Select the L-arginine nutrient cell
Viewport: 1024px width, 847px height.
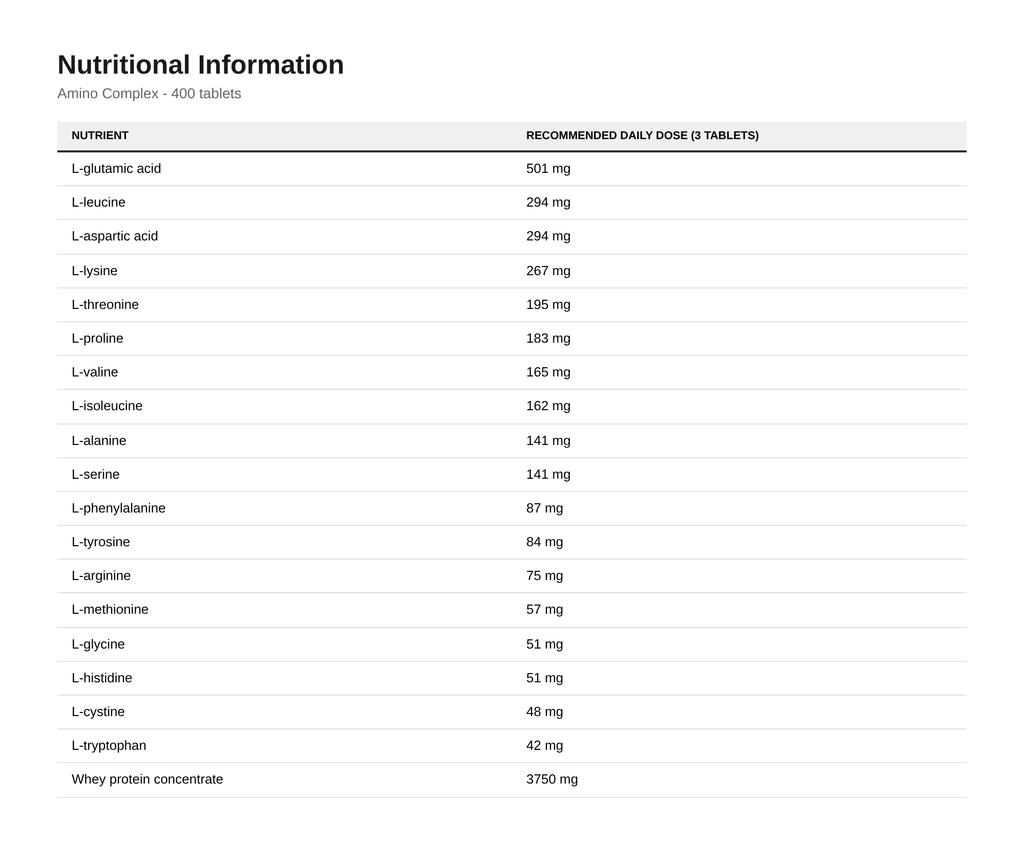pyautogui.click(x=101, y=576)
